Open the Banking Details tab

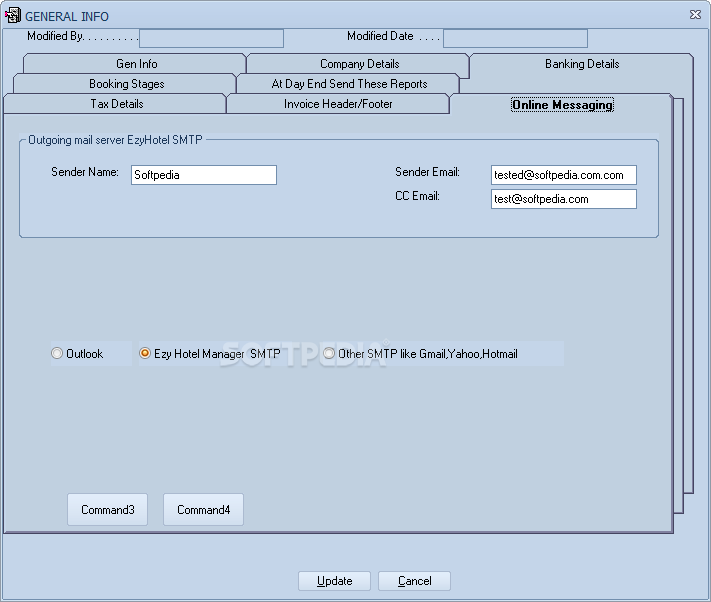(x=582, y=64)
